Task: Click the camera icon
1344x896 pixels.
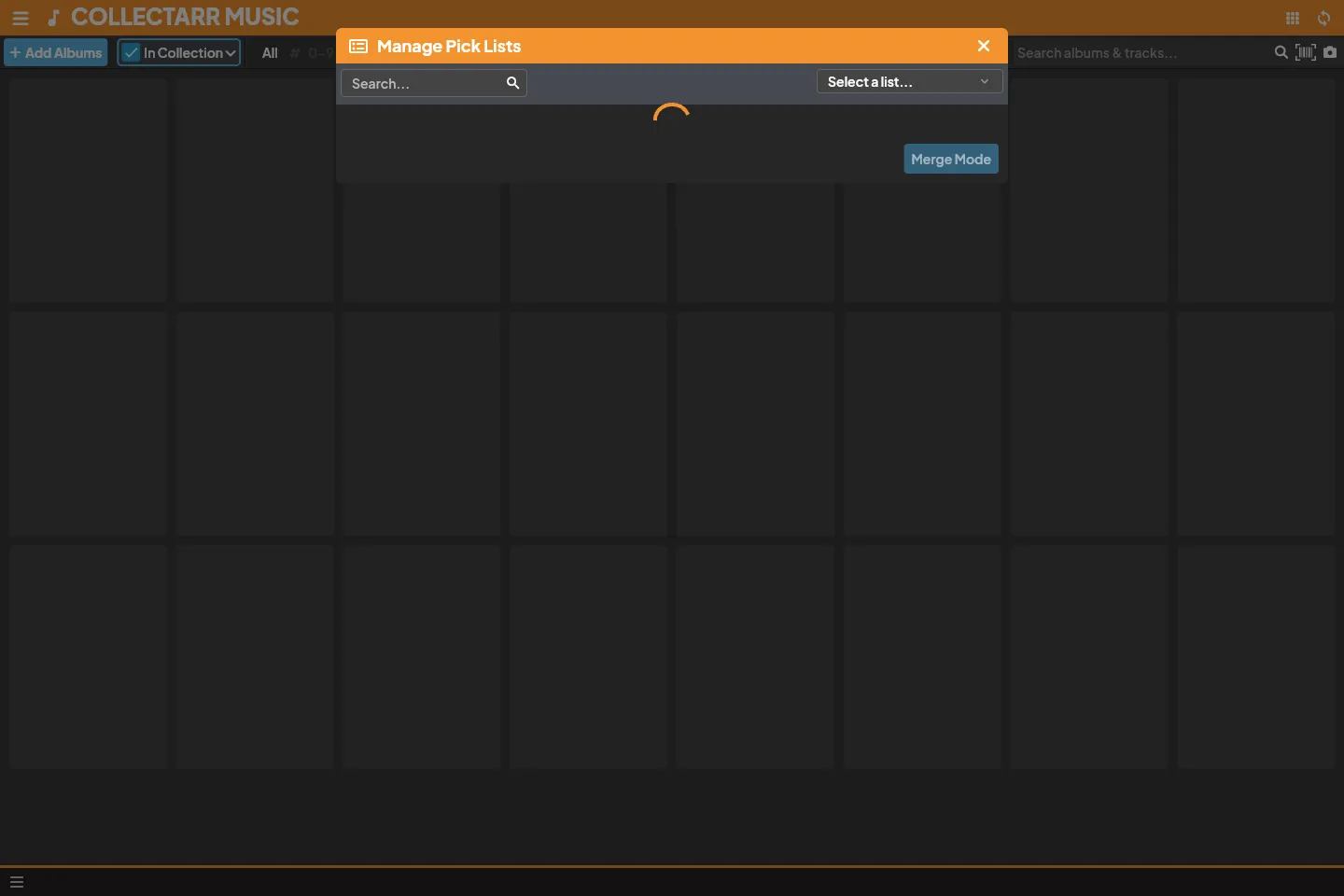Action: tap(1330, 52)
